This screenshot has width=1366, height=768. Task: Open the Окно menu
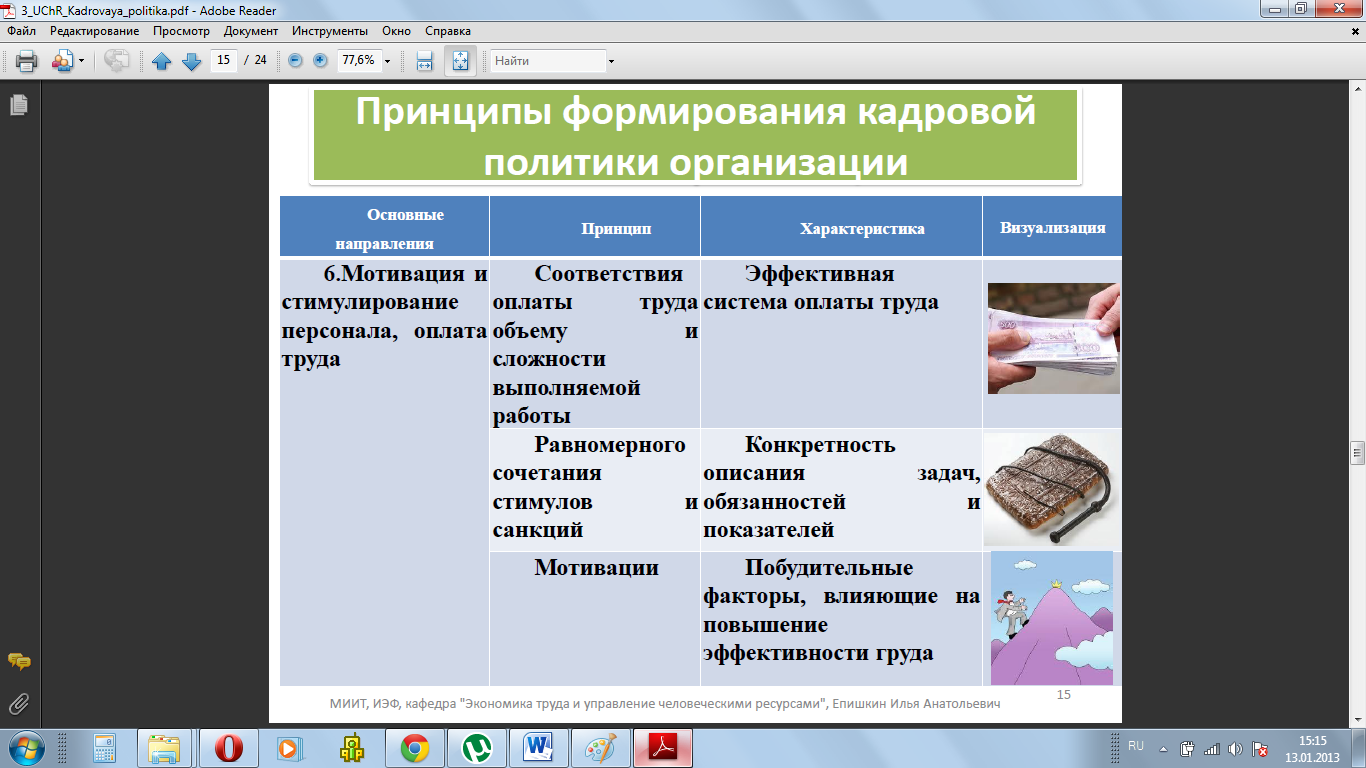pyautogui.click(x=396, y=31)
